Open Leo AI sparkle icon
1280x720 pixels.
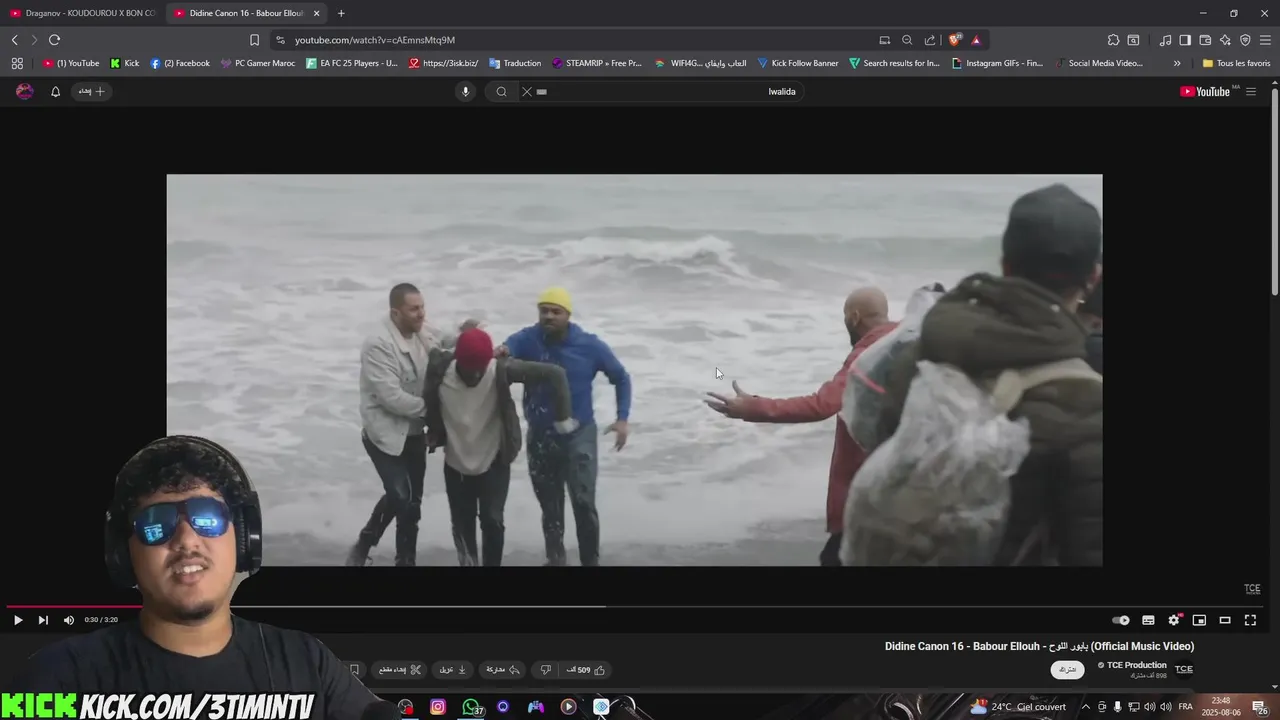1225,40
